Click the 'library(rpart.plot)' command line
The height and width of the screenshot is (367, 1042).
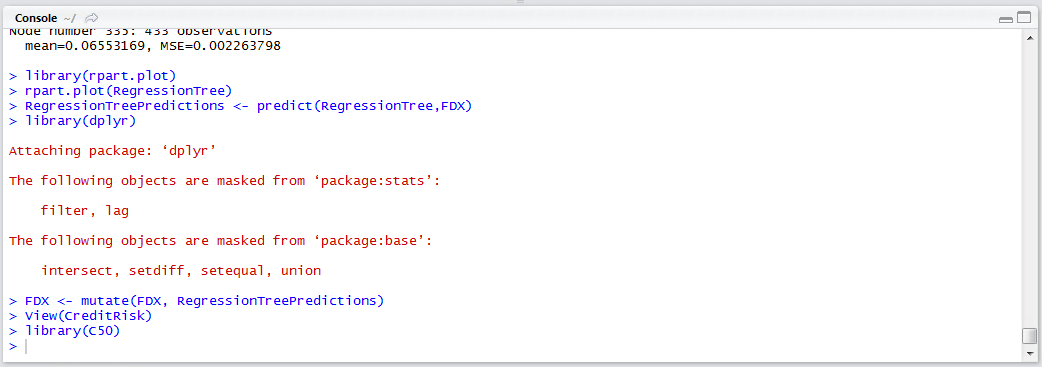tap(93, 76)
